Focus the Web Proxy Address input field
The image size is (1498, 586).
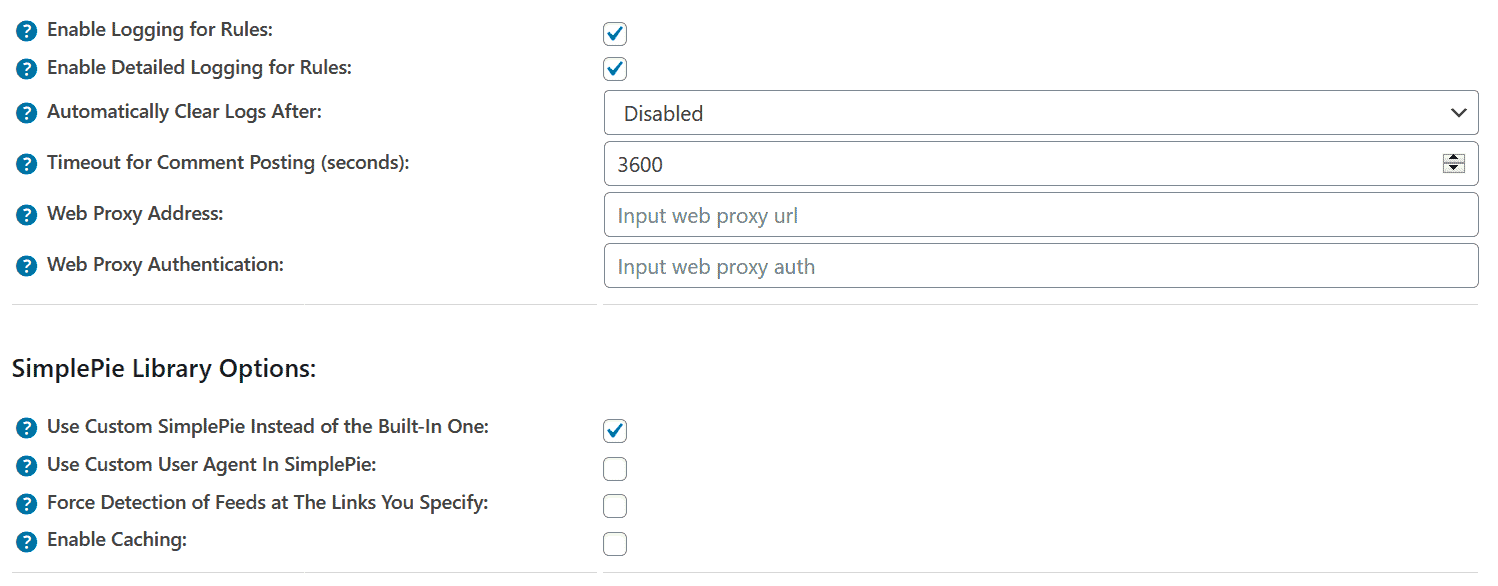(x=1040, y=215)
